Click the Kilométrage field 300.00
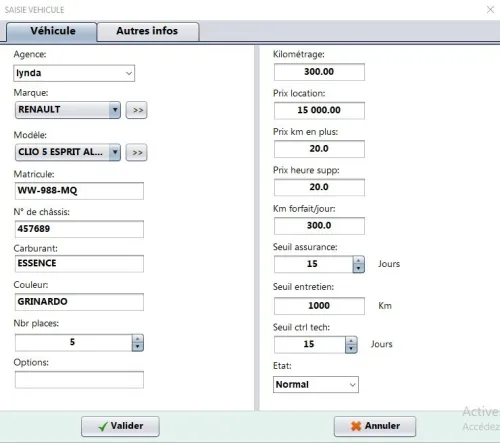 pyautogui.click(x=319, y=72)
